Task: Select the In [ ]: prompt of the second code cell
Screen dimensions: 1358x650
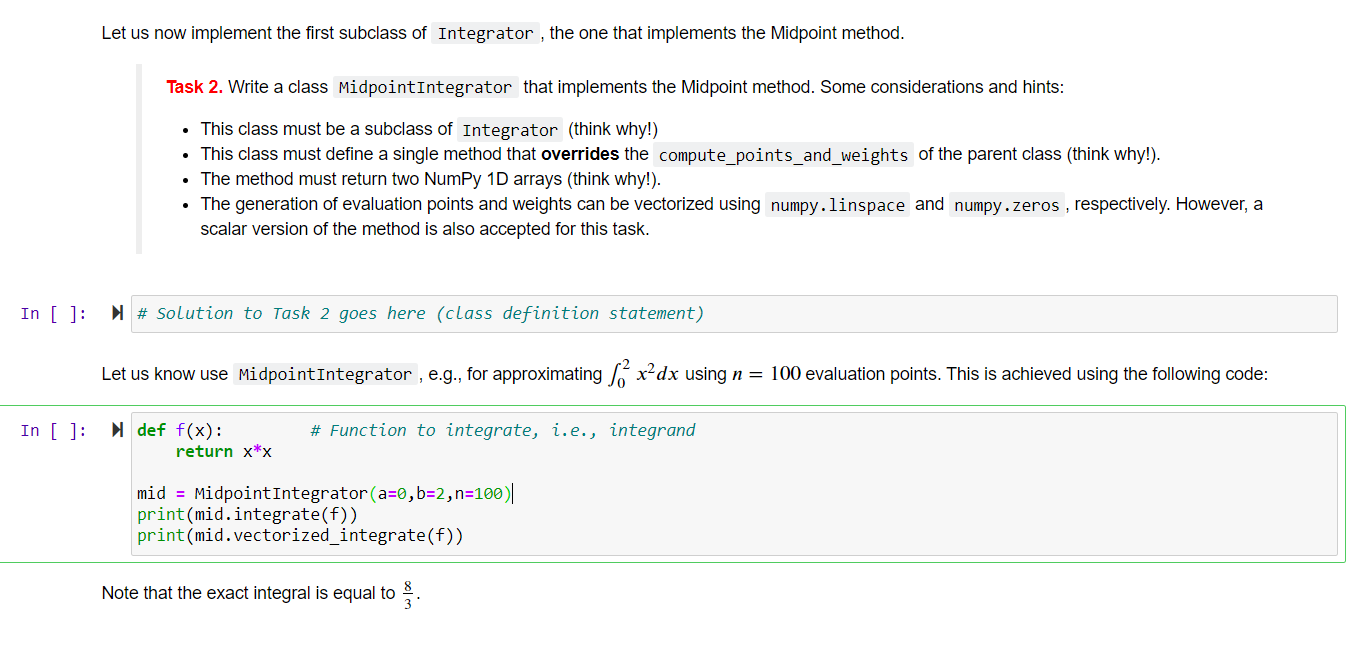Action: point(53,430)
